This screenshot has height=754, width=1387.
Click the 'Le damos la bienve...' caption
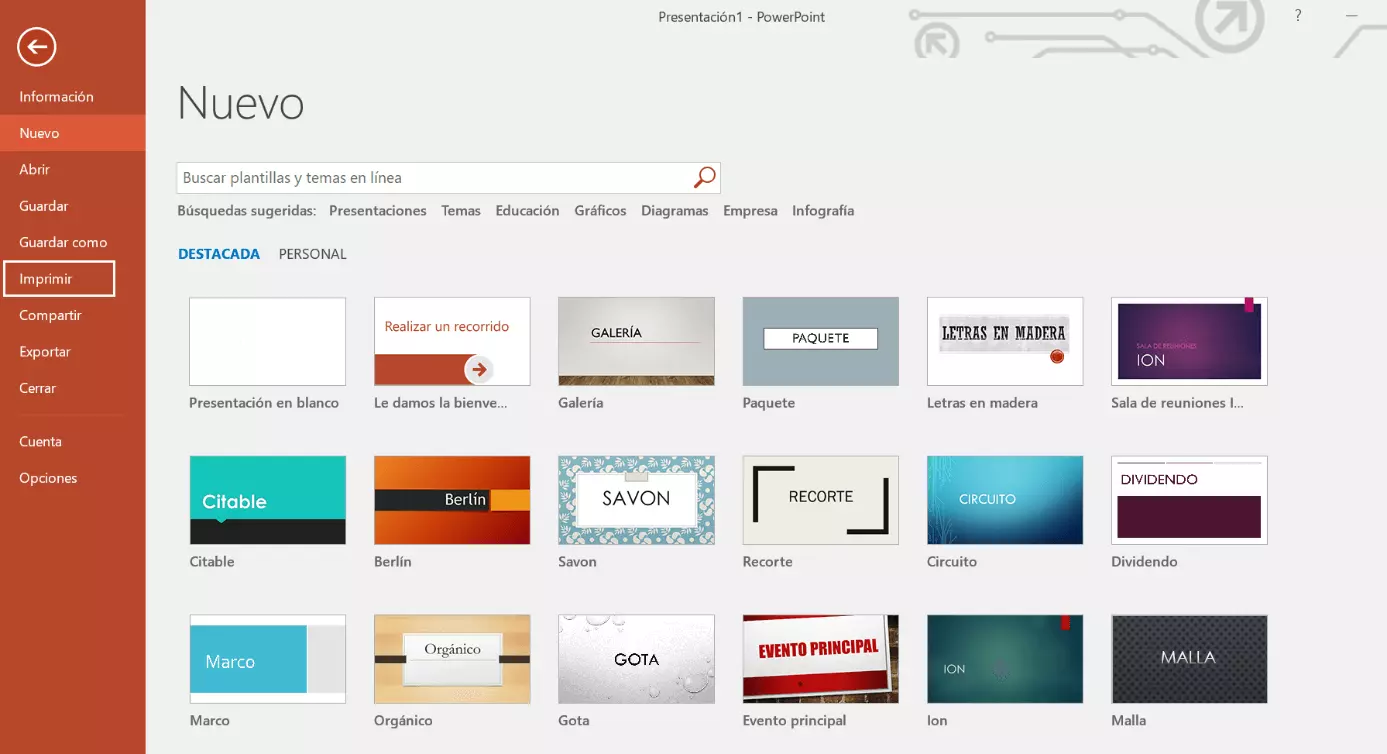(441, 403)
